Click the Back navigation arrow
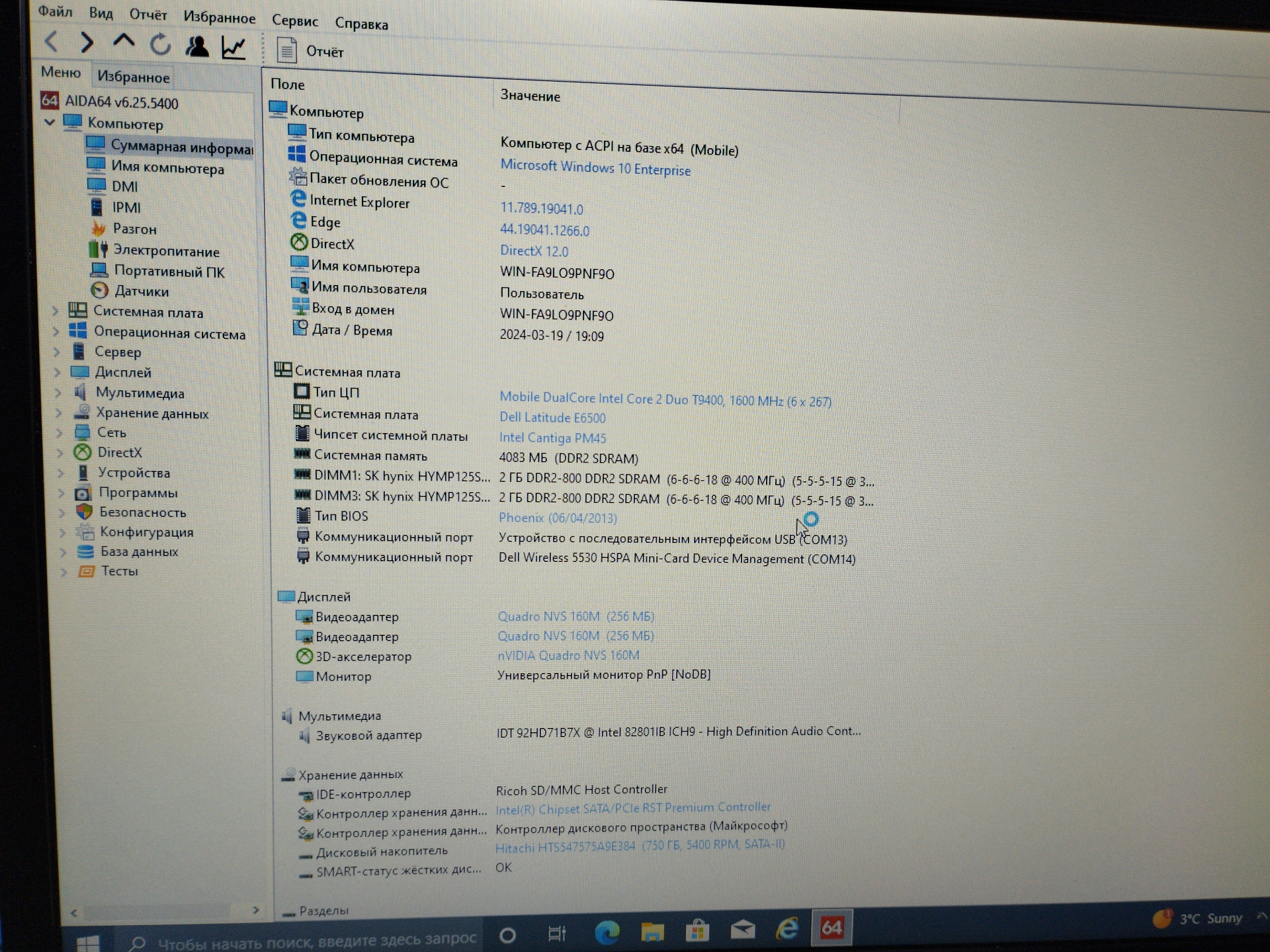The height and width of the screenshot is (952, 1270). 51,42
